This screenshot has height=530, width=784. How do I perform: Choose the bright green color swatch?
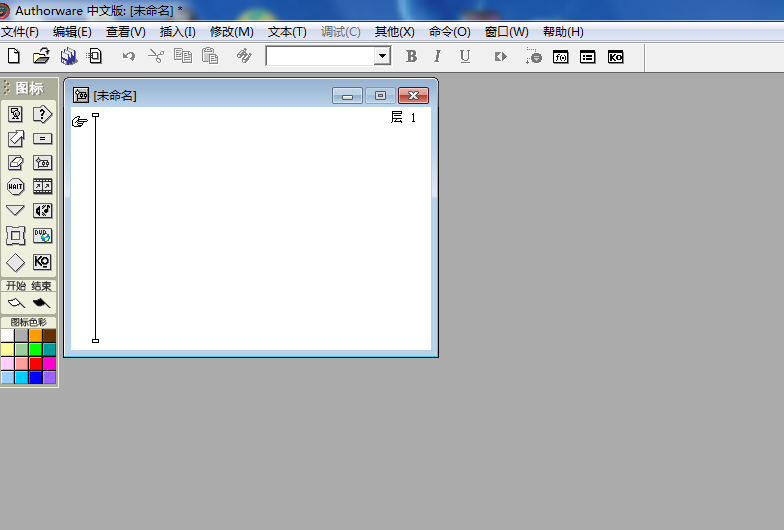pyautogui.click(x=36, y=350)
